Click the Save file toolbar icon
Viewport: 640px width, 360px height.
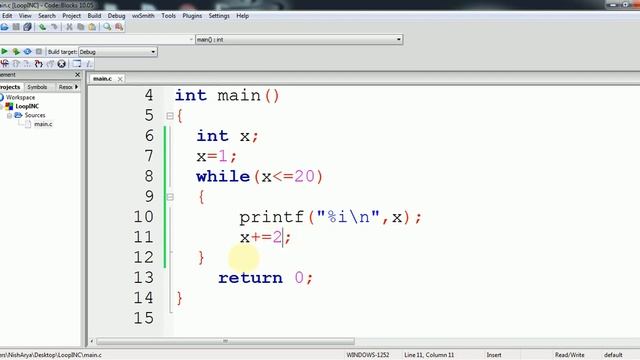(x=16, y=27)
